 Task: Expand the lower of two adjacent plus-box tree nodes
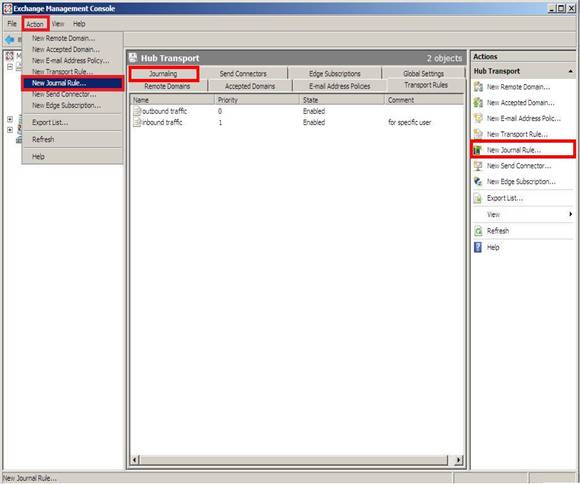[10, 130]
